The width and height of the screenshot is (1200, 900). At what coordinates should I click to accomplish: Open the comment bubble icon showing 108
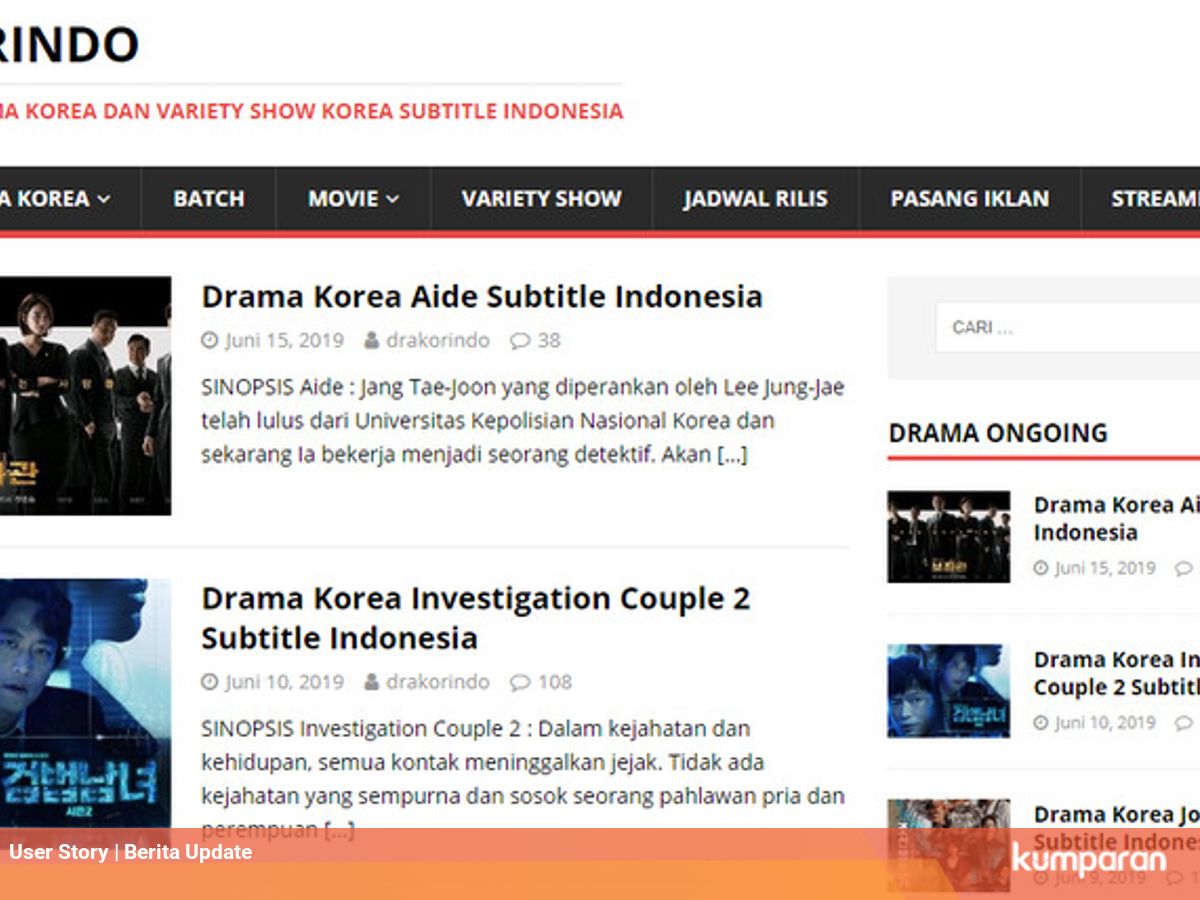tap(520, 683)
